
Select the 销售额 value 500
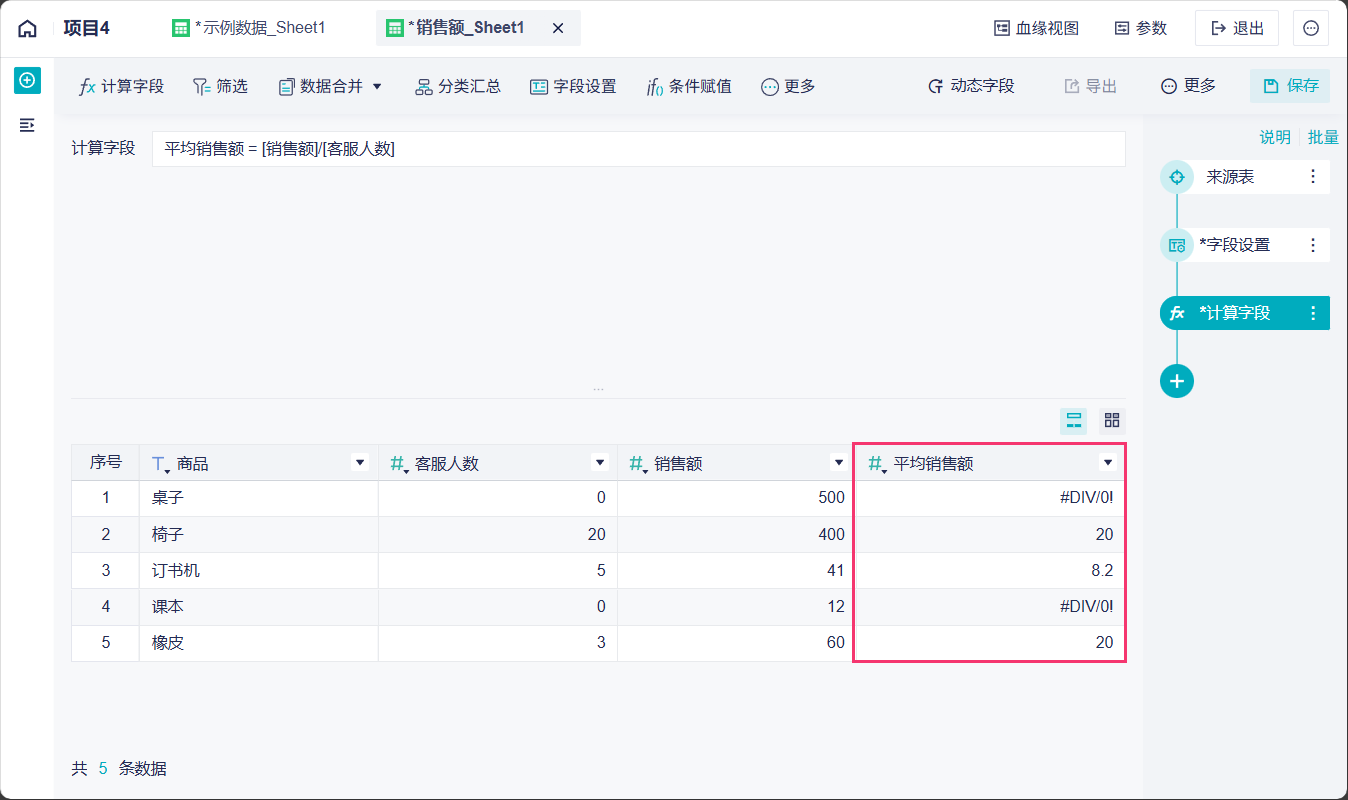(735, 498)
